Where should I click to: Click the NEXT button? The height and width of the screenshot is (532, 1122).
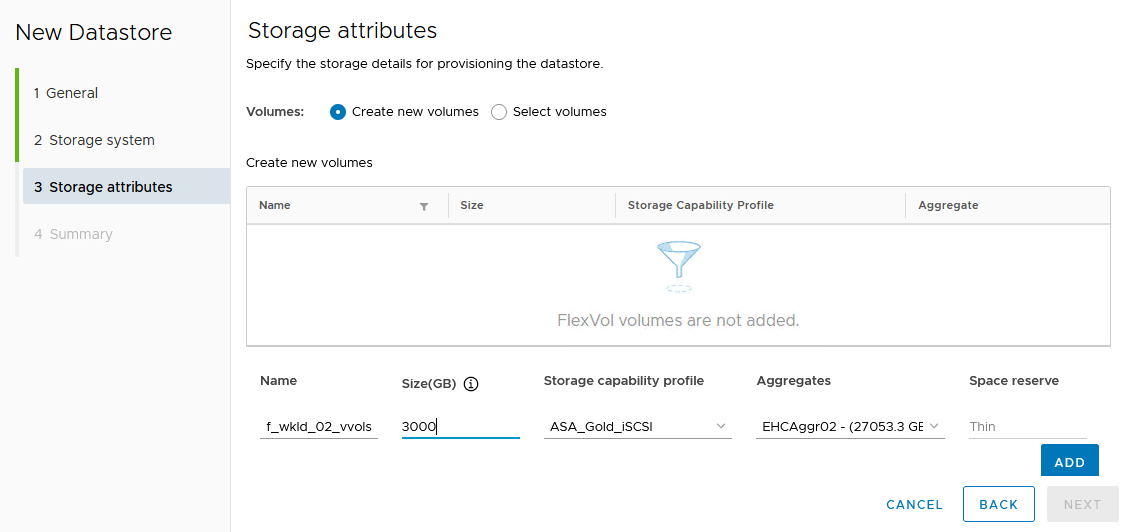(x=1082, y=505)
